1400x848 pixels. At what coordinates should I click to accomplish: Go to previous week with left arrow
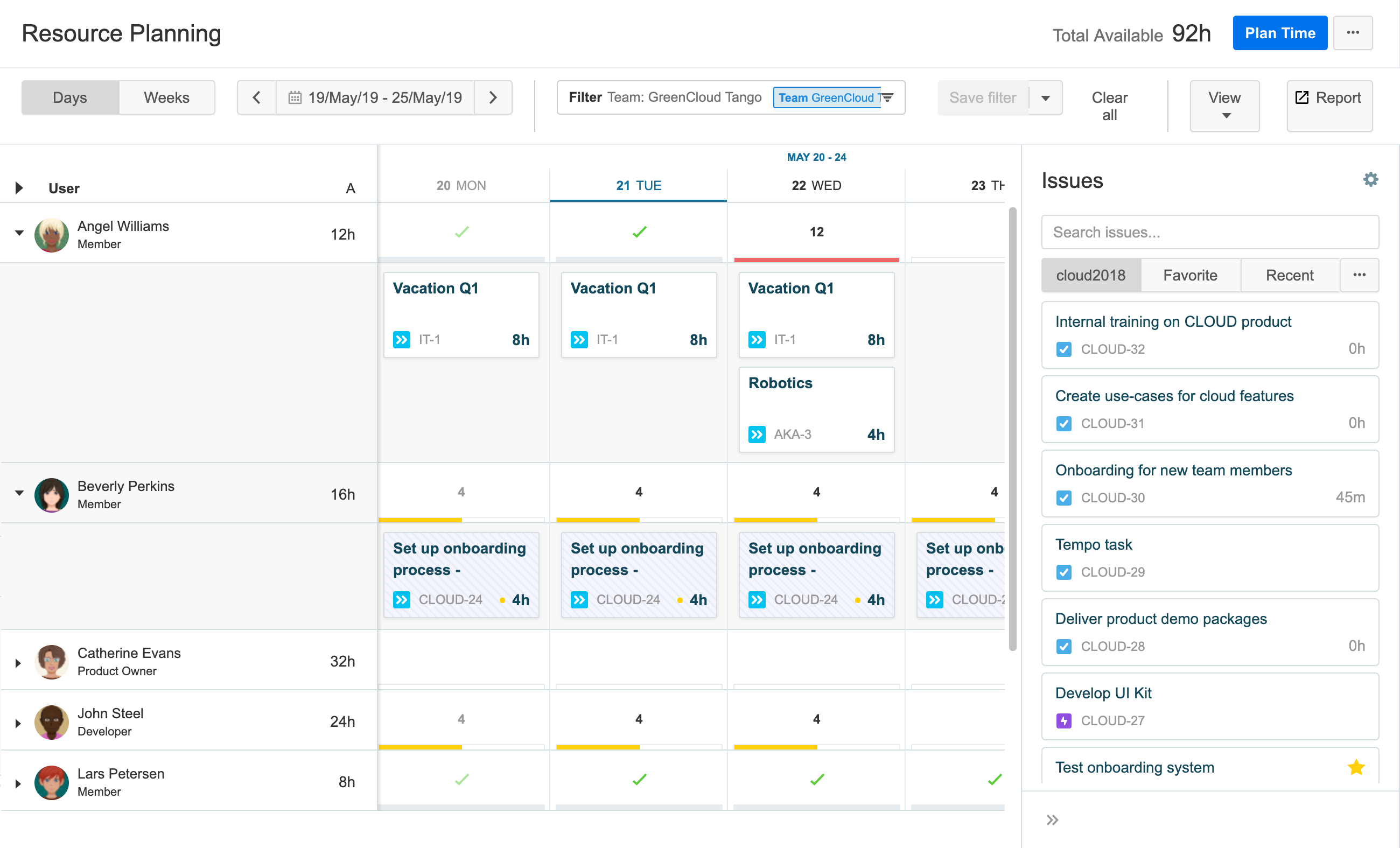[256, 97]
